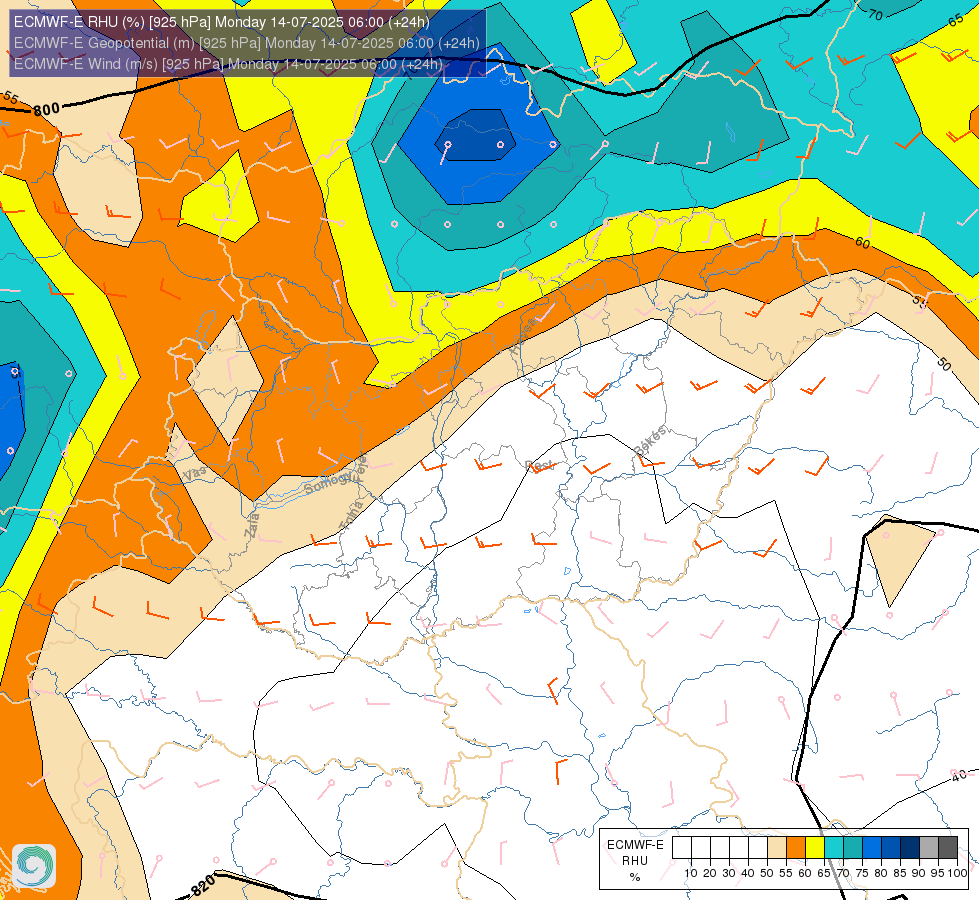Click the ECMWF swirl logo icon
Screen dimensions: 979x900
(34, 866)
